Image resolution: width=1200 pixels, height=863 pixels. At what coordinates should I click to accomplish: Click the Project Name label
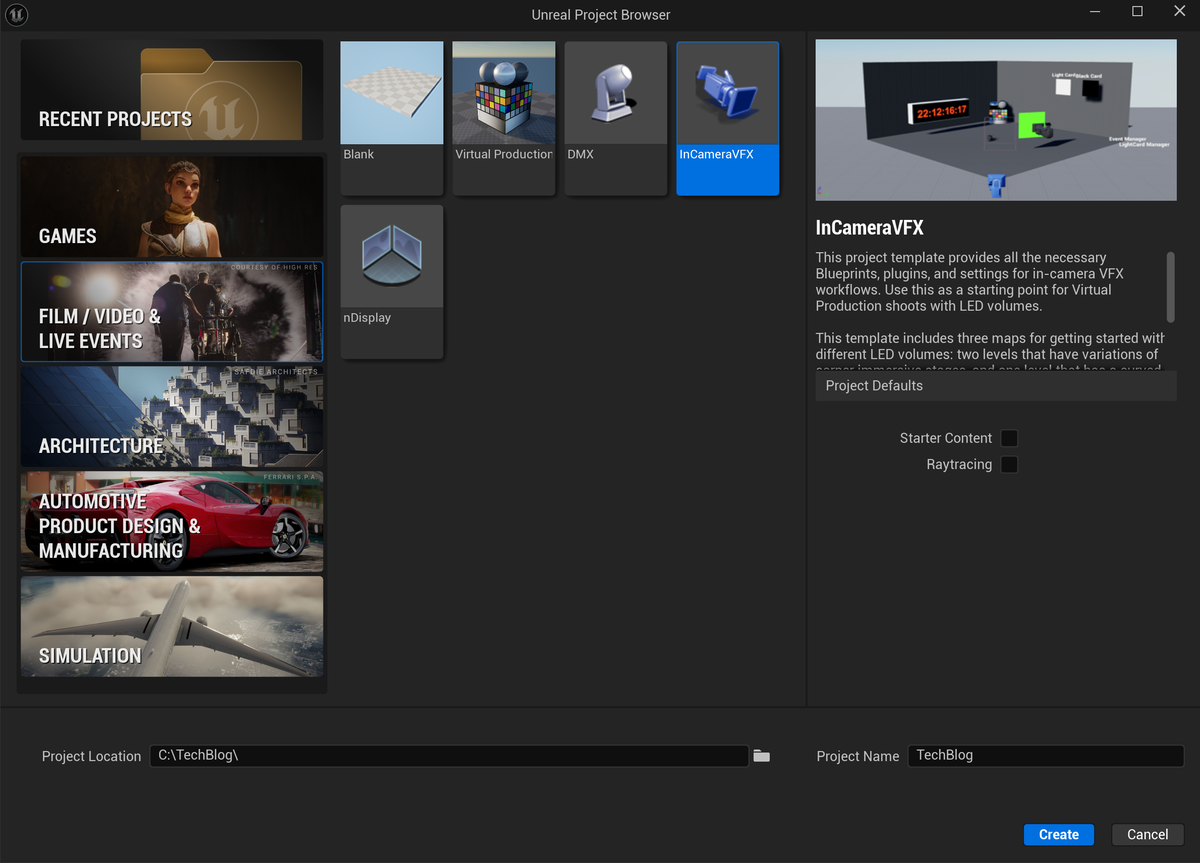[x=858, y=756]
